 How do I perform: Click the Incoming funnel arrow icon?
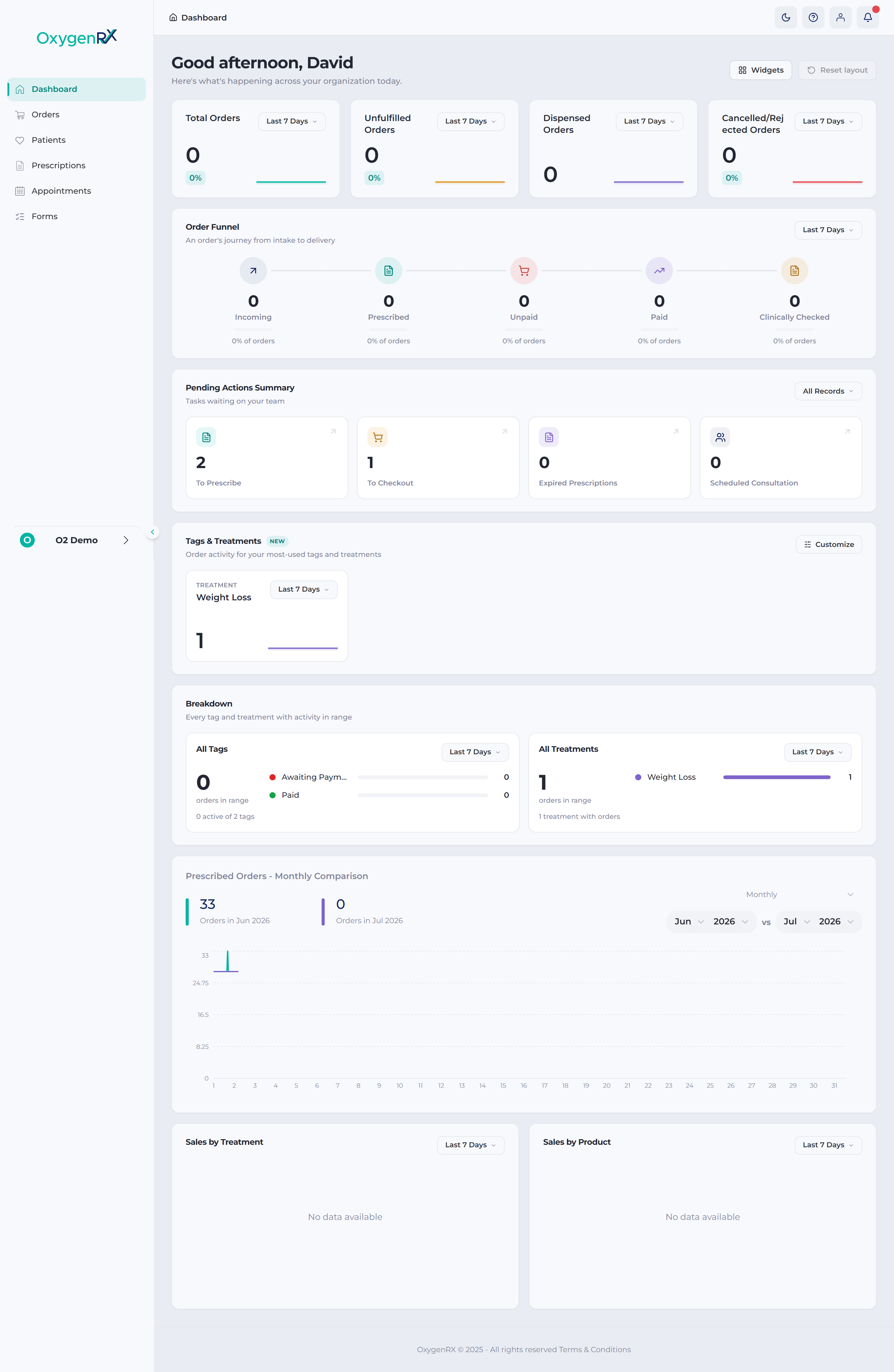[253, 270]
